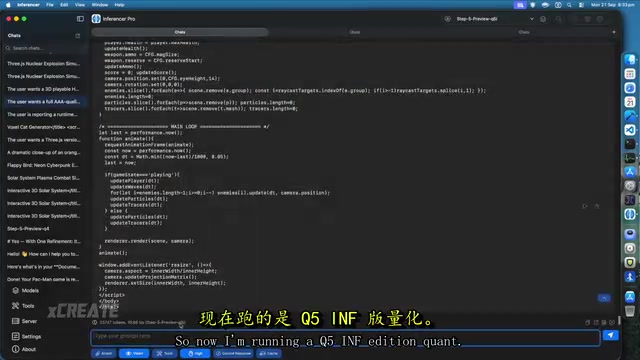Open the Window menu
The width and height of the screenshot is (640, 360).
point(100,5)
